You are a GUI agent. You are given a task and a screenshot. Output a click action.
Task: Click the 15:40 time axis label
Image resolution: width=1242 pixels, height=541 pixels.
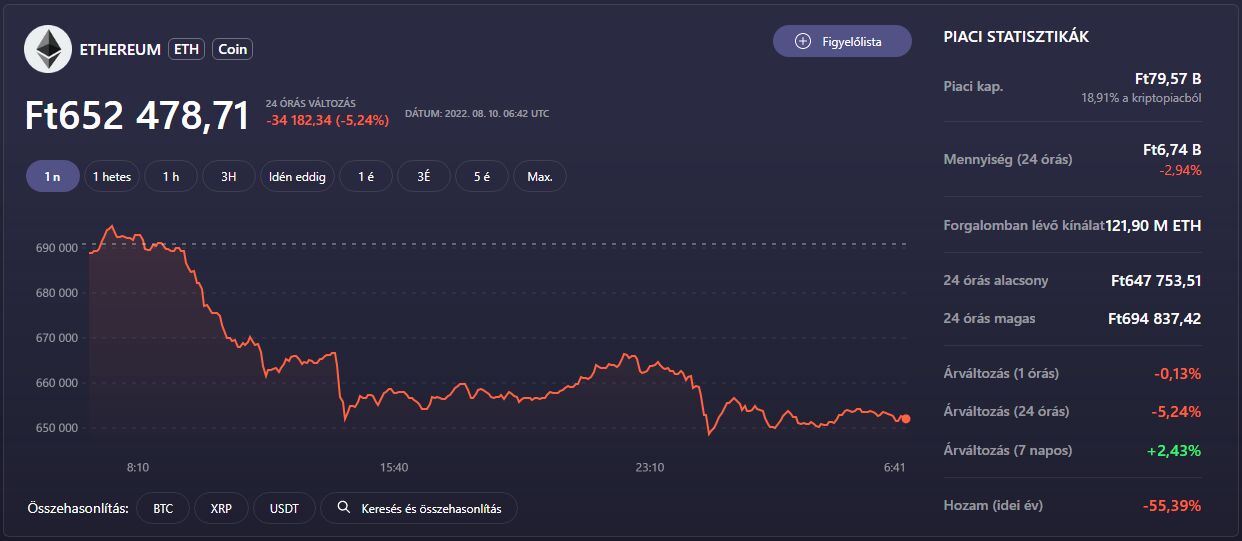pos(394,467)
